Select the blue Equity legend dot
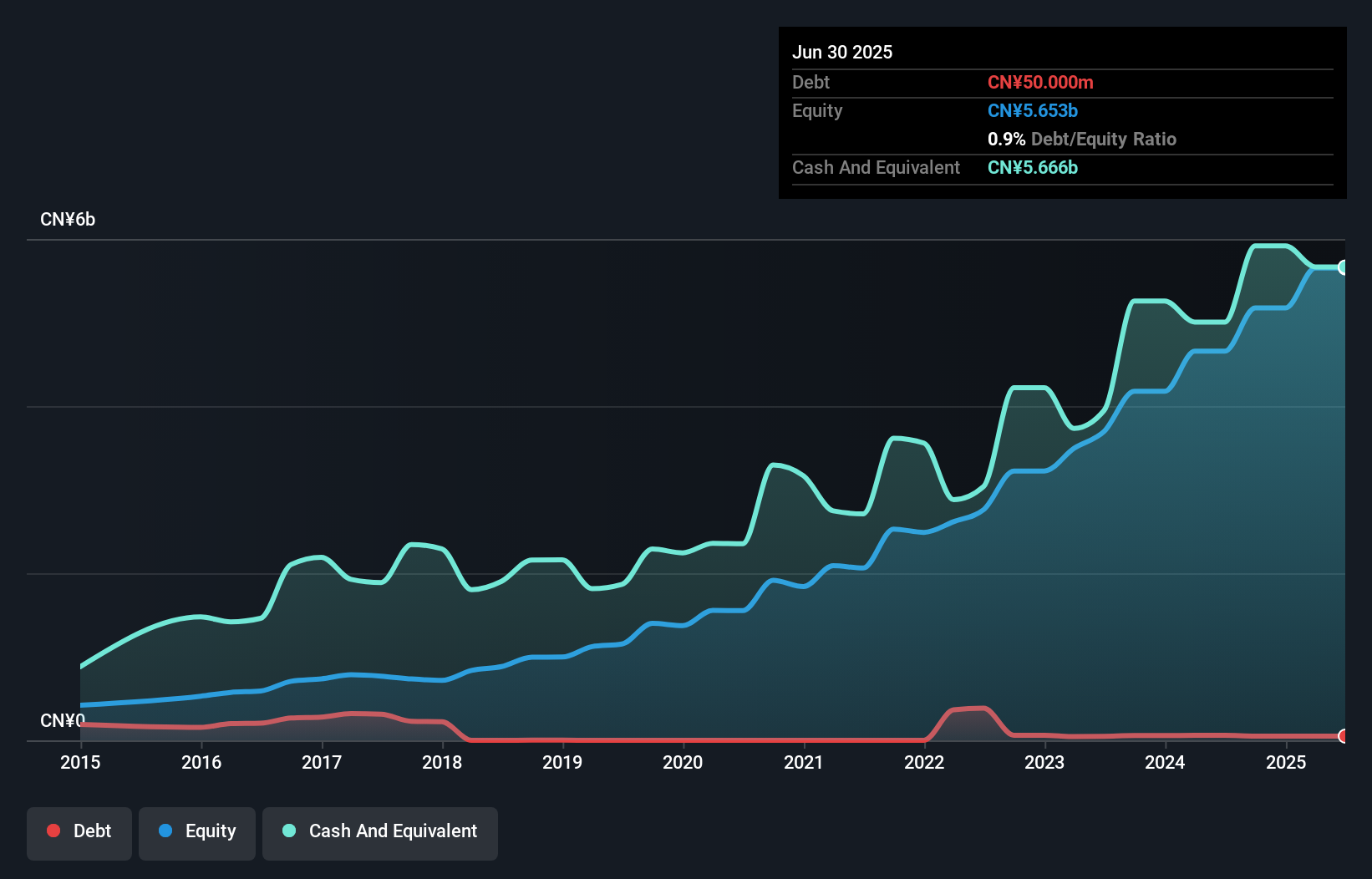Image resolution: width=1372 pixels, height=879 pixels. tap(165, 831)
